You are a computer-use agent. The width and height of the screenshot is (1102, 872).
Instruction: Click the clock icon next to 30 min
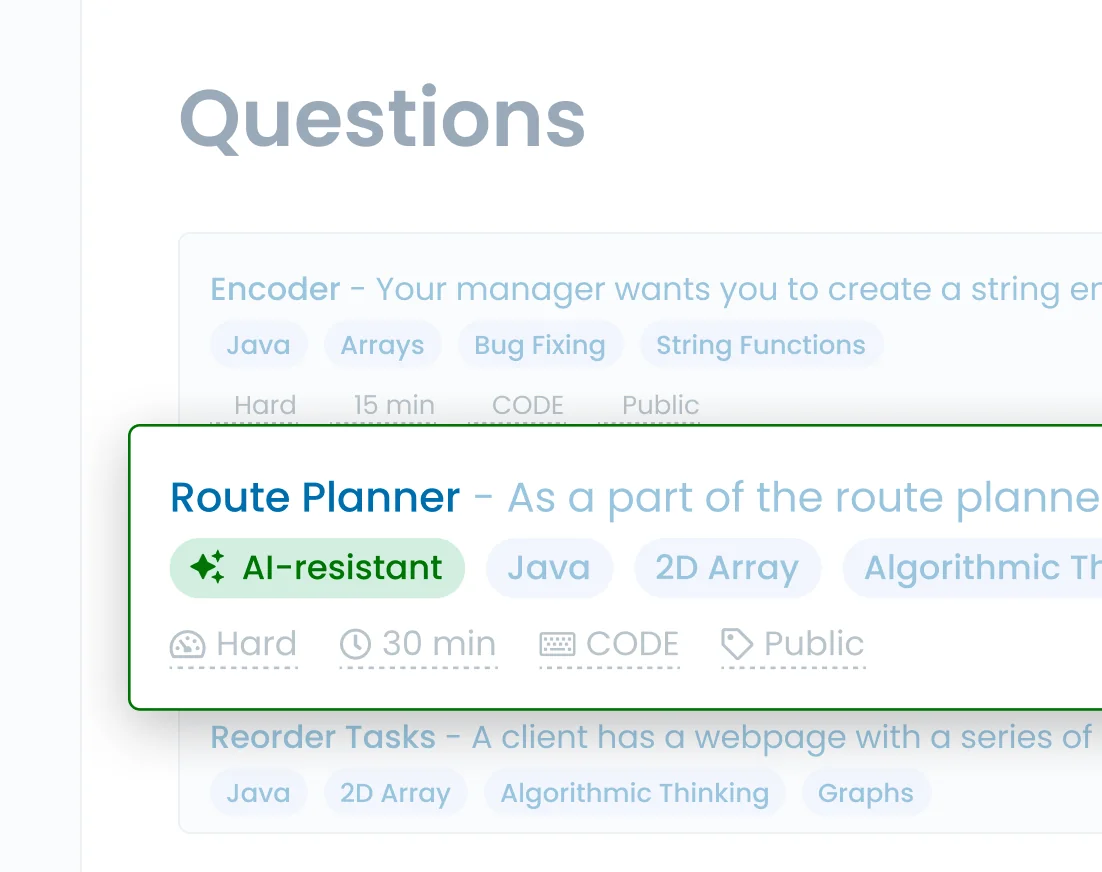355,645
